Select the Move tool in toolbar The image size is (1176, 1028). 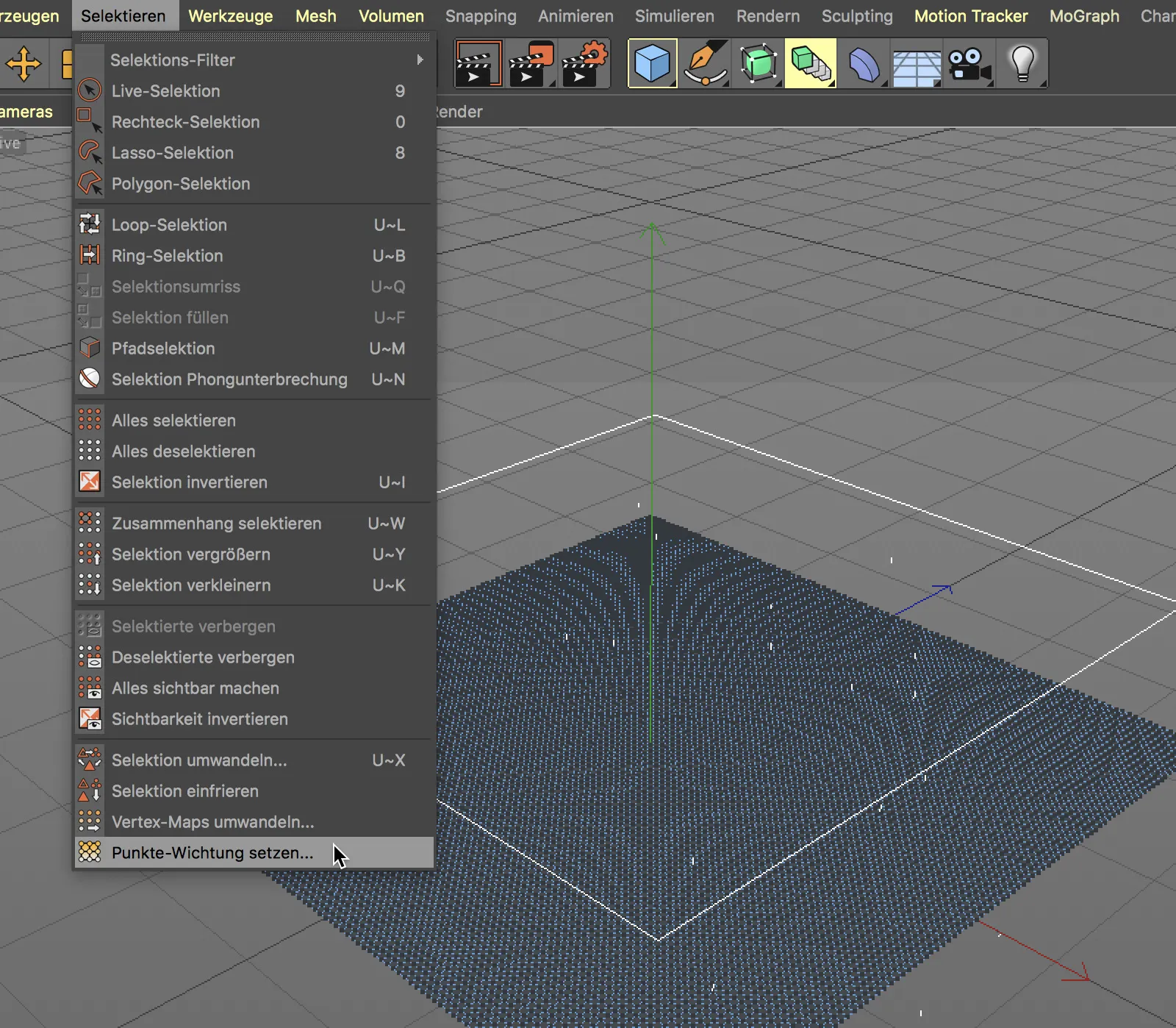pyautogui.click(x=24, y=64)
